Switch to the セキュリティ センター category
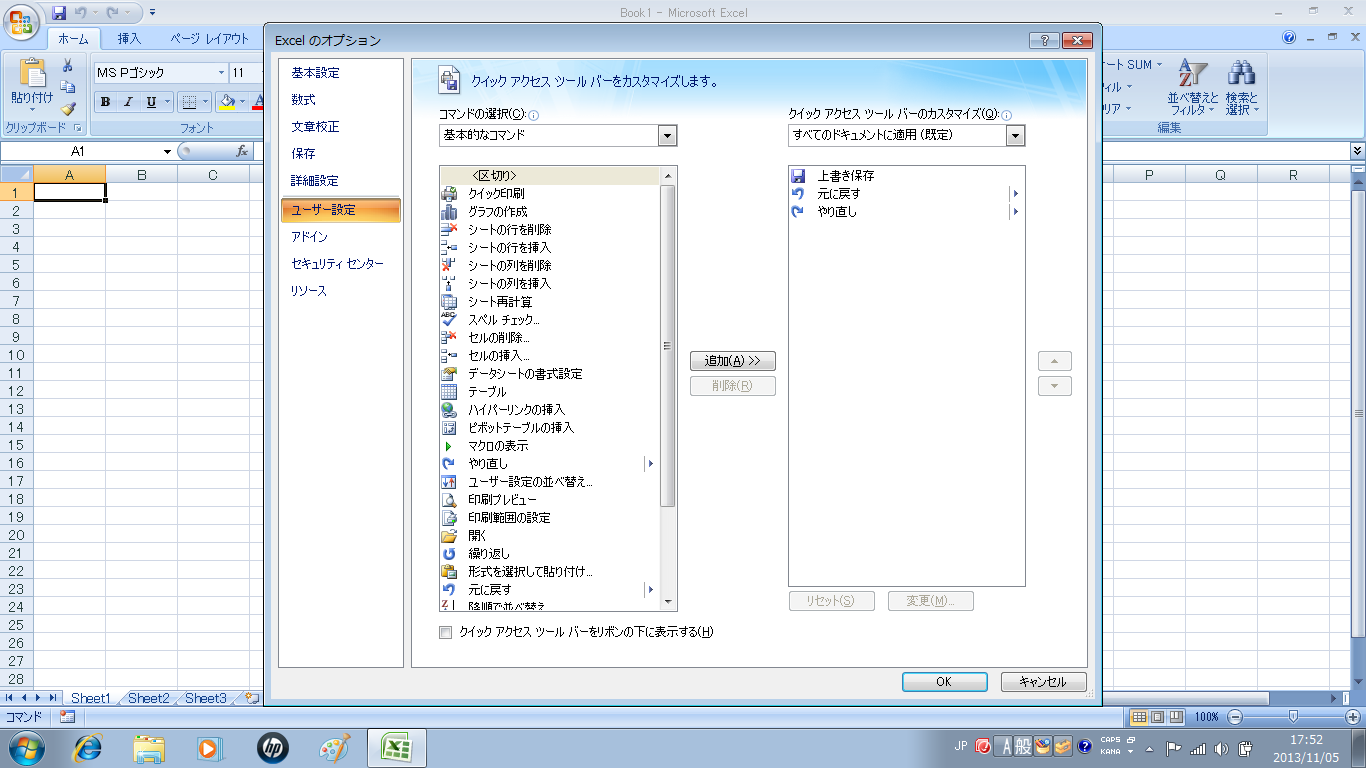This screenshot has height=768, width=1366. point(337,264)
